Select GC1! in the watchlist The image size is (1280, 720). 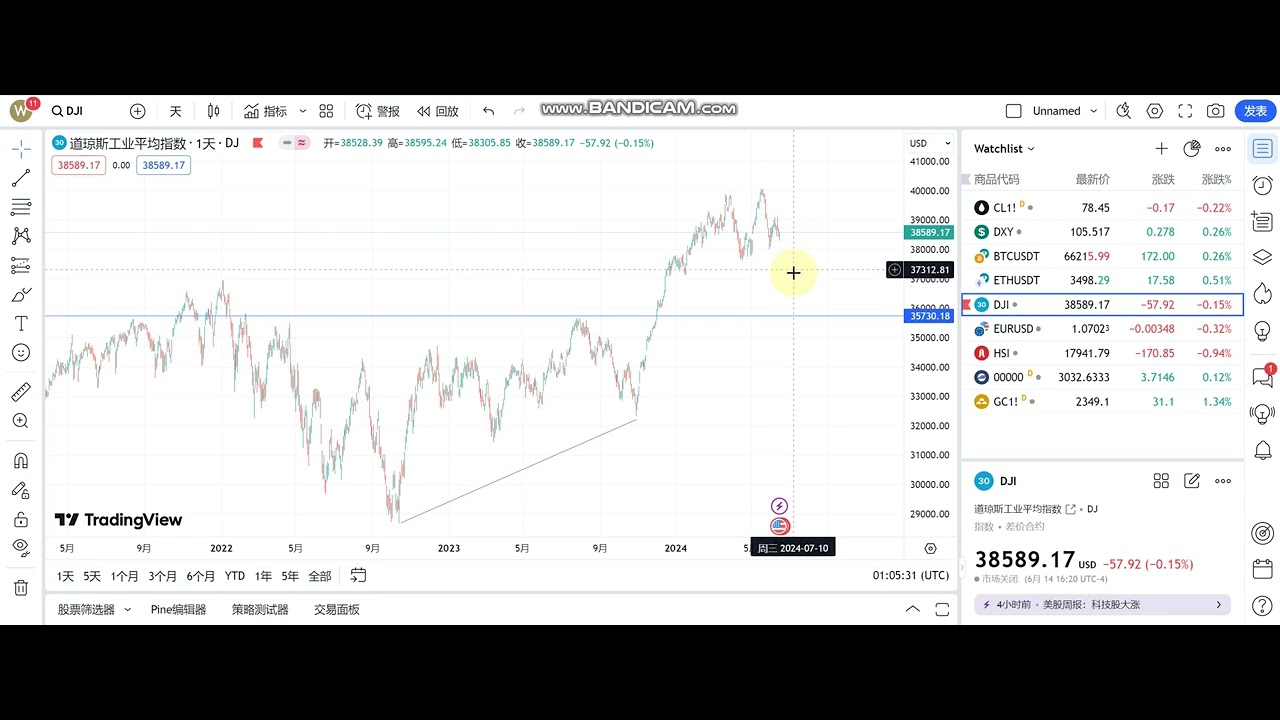[1102, 401]
